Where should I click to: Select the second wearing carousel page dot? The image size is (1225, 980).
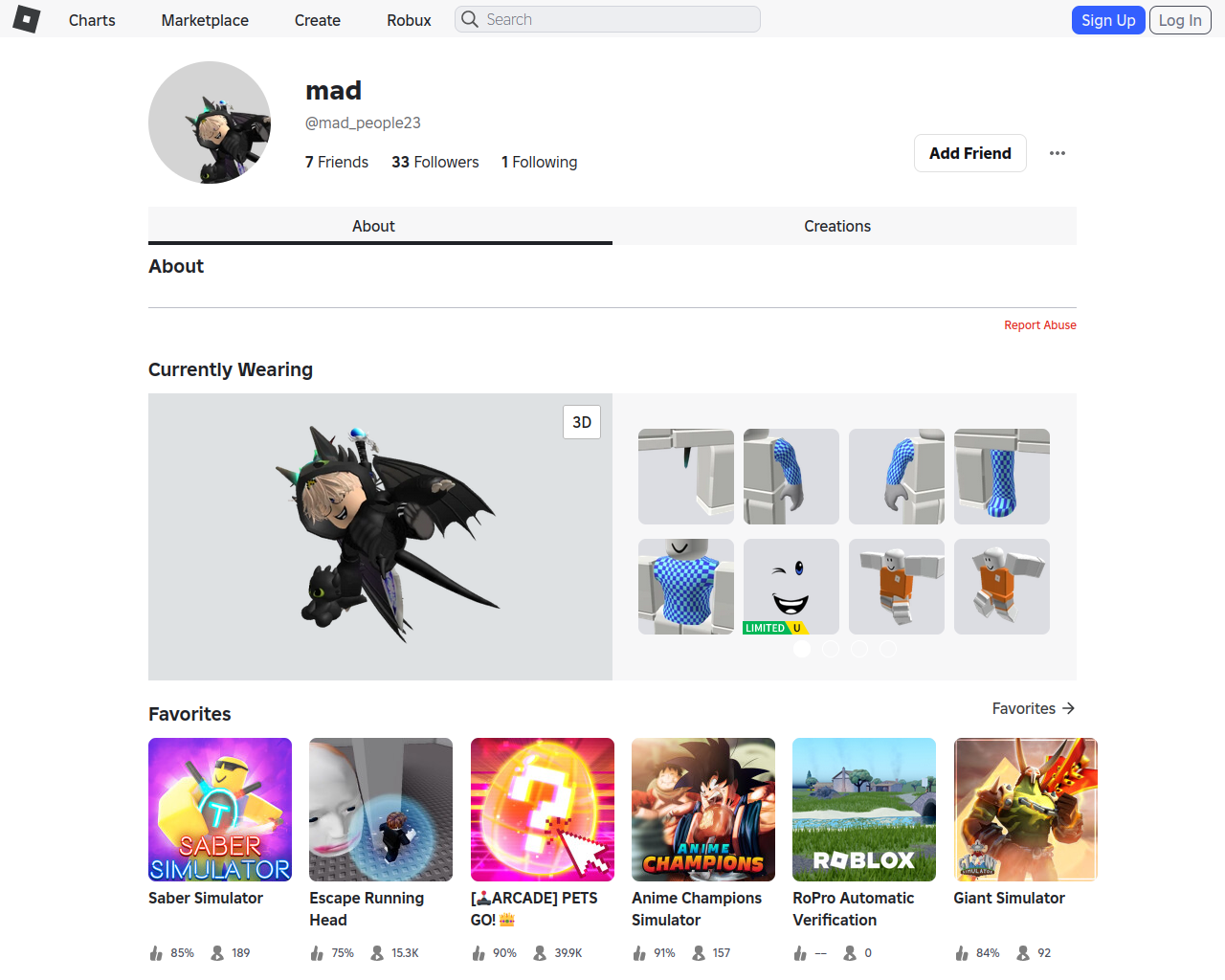[x=831, y=649]
